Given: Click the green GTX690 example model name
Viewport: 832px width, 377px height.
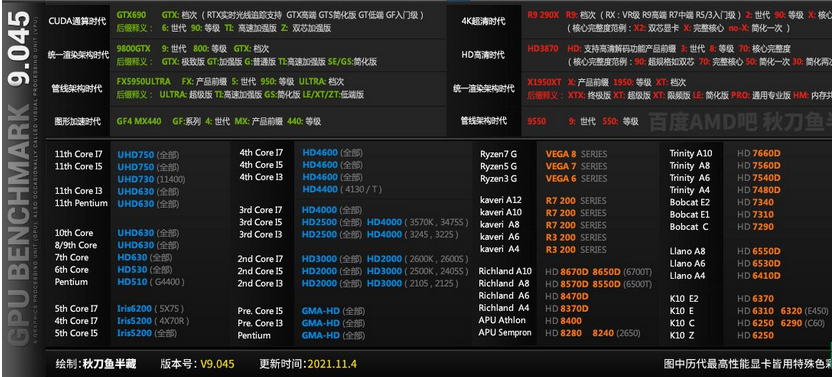Looking at the screenshot, I should (131, 15).
